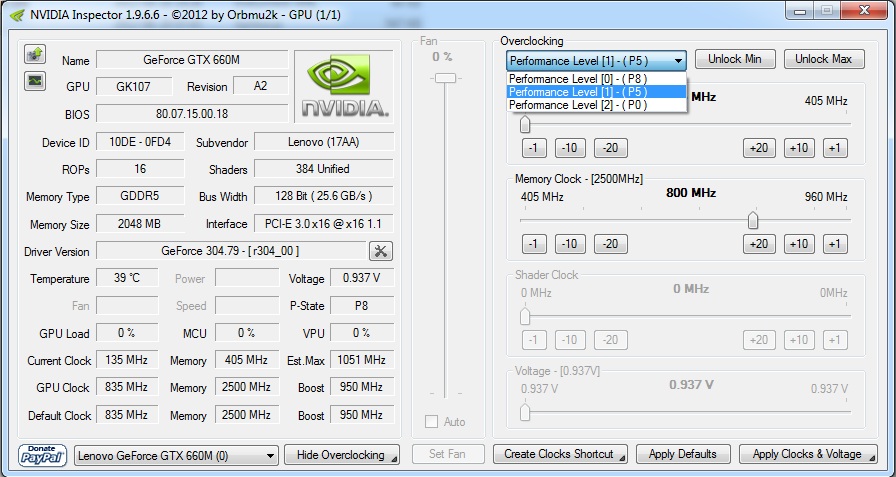The width and height of the screenshot is (896, 477).
Task: Expand Create Clocks Shortcut menu arrow
Action: click(x=621, y=458)
